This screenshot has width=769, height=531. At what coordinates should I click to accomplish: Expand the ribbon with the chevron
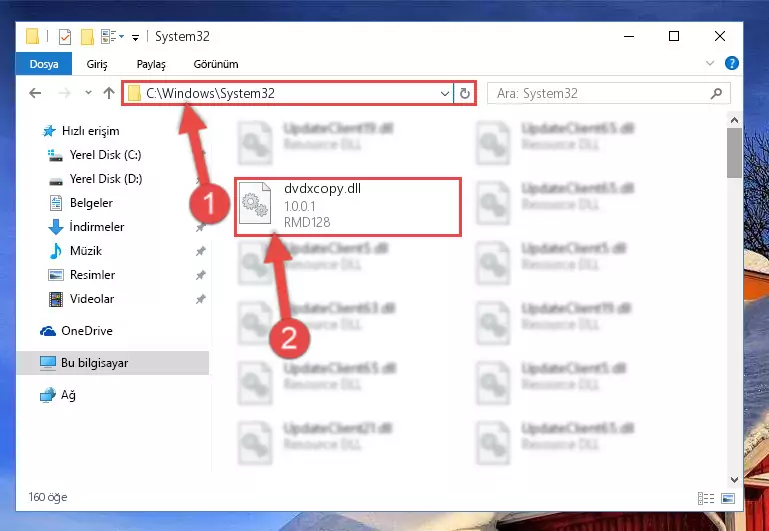(710, 63)
